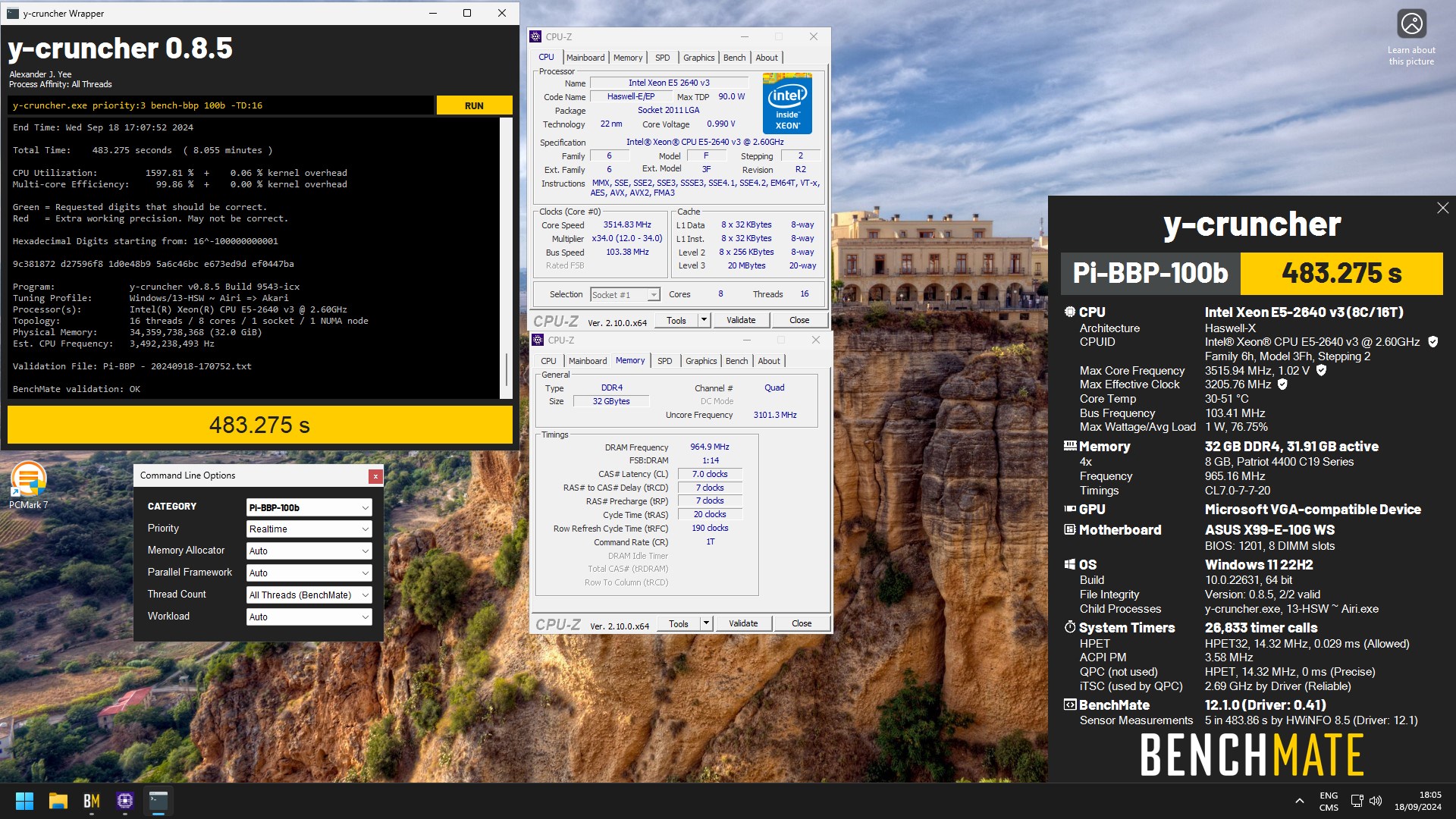Click Tools button in lower CPU-Z window
The width and height of the screenshot is (1456, 819).
click(x=679, y=623)
